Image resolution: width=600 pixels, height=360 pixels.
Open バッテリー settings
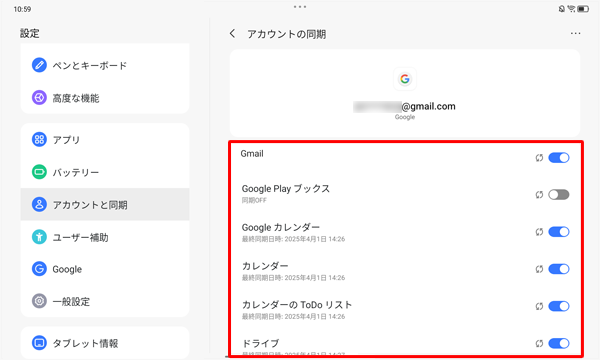point(105,172)
